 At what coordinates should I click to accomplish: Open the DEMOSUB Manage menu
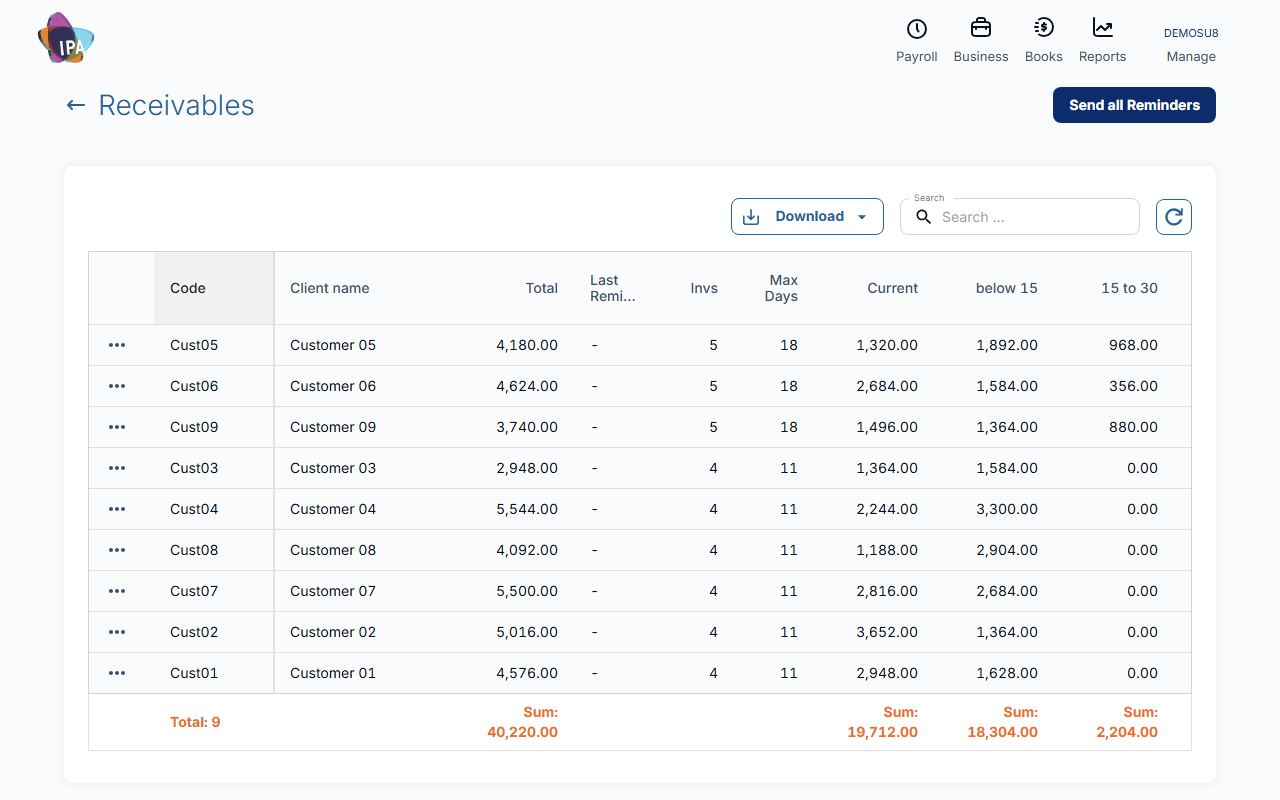[1191, 45]
